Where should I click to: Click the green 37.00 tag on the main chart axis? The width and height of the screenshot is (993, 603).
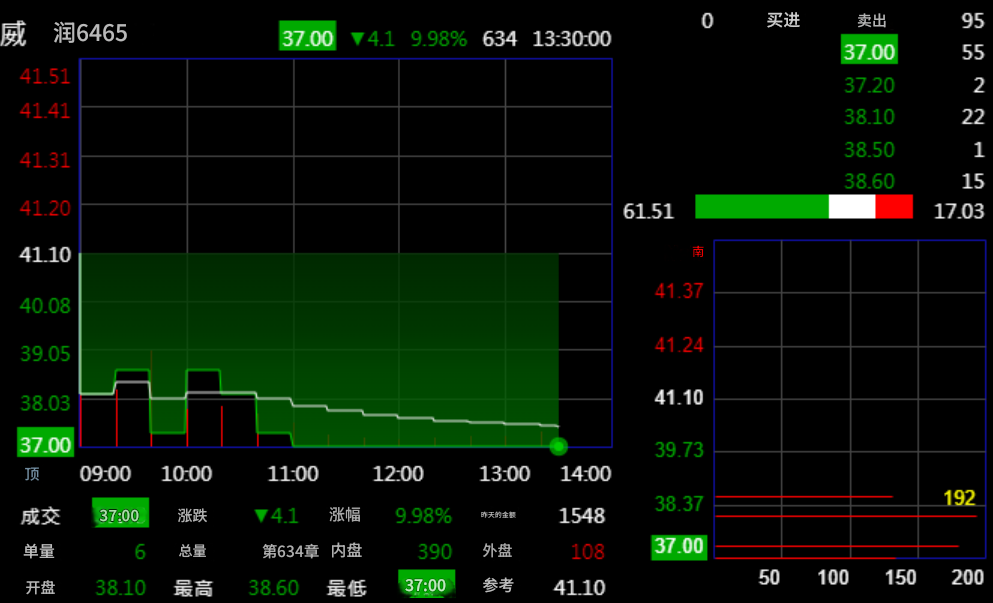(45, 443)
